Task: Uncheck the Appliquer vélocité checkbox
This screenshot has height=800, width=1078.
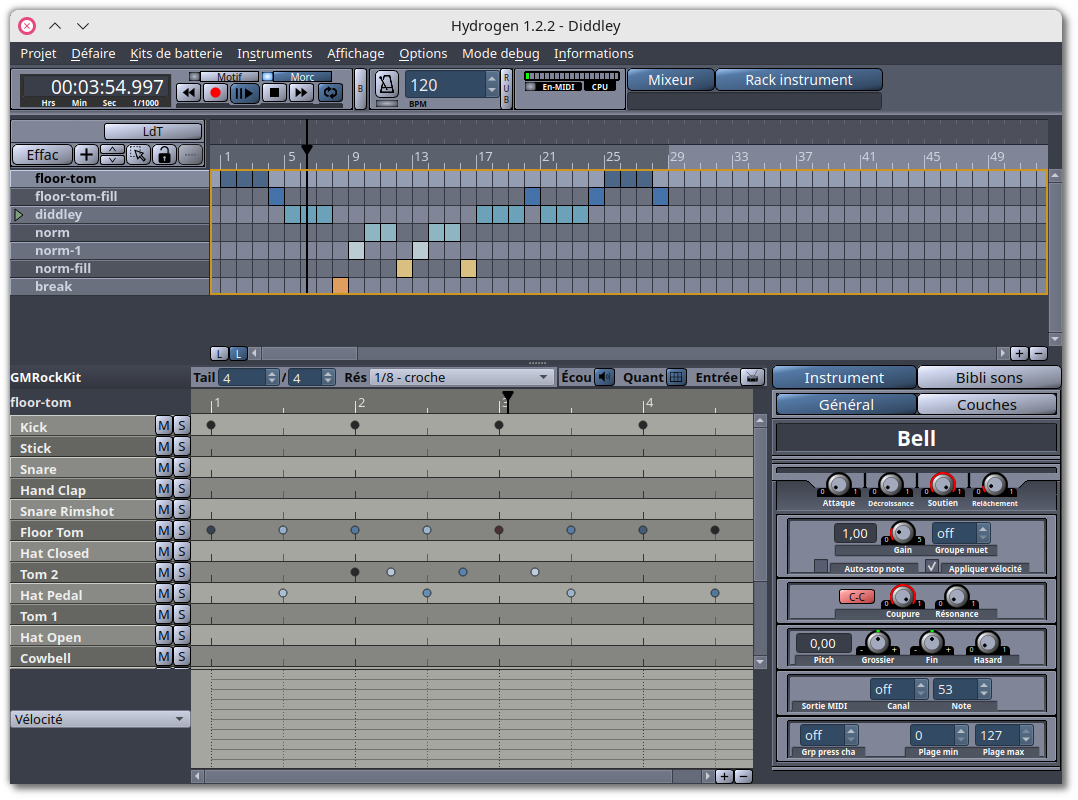Action: (x=932, y=566)
